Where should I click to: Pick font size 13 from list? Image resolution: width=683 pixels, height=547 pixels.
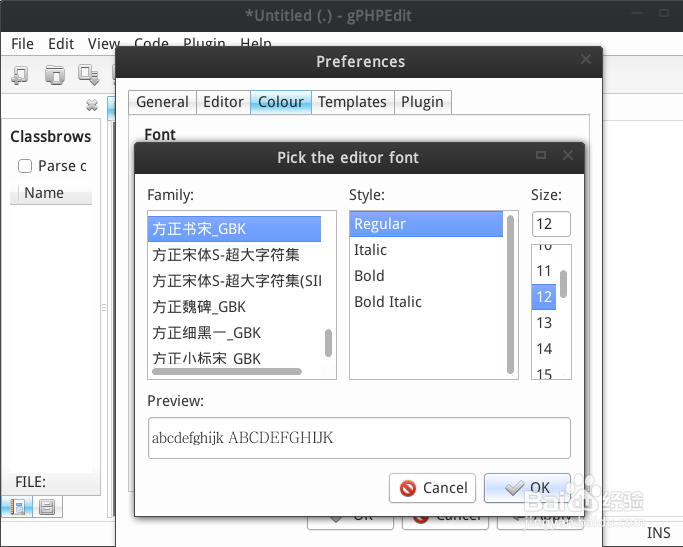[x=544, y=323]
